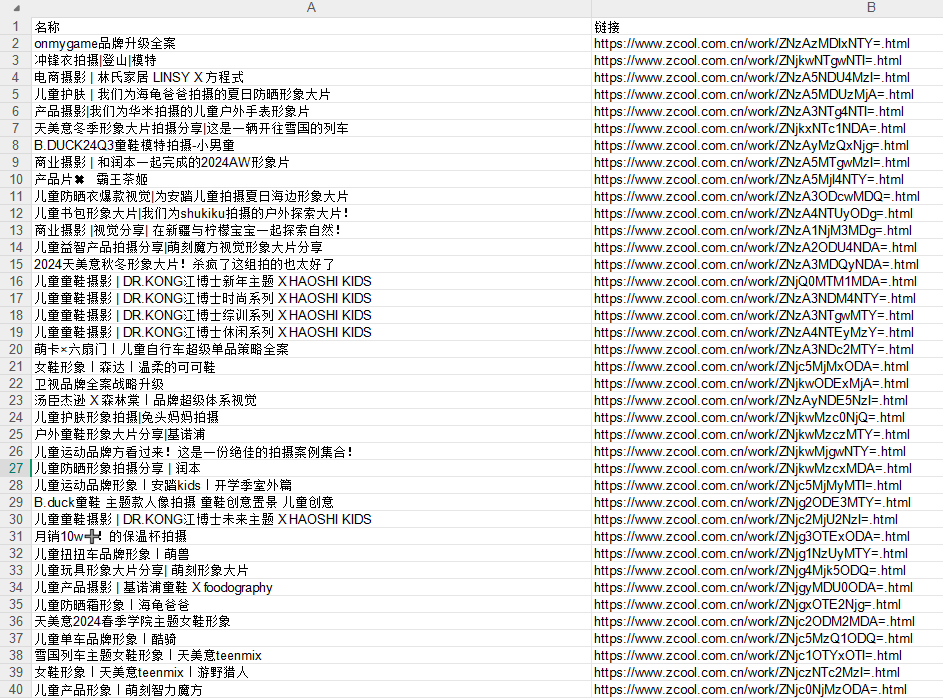
Task: Select the DR.KONG江博士新年主题 cell
Action: 311,281
